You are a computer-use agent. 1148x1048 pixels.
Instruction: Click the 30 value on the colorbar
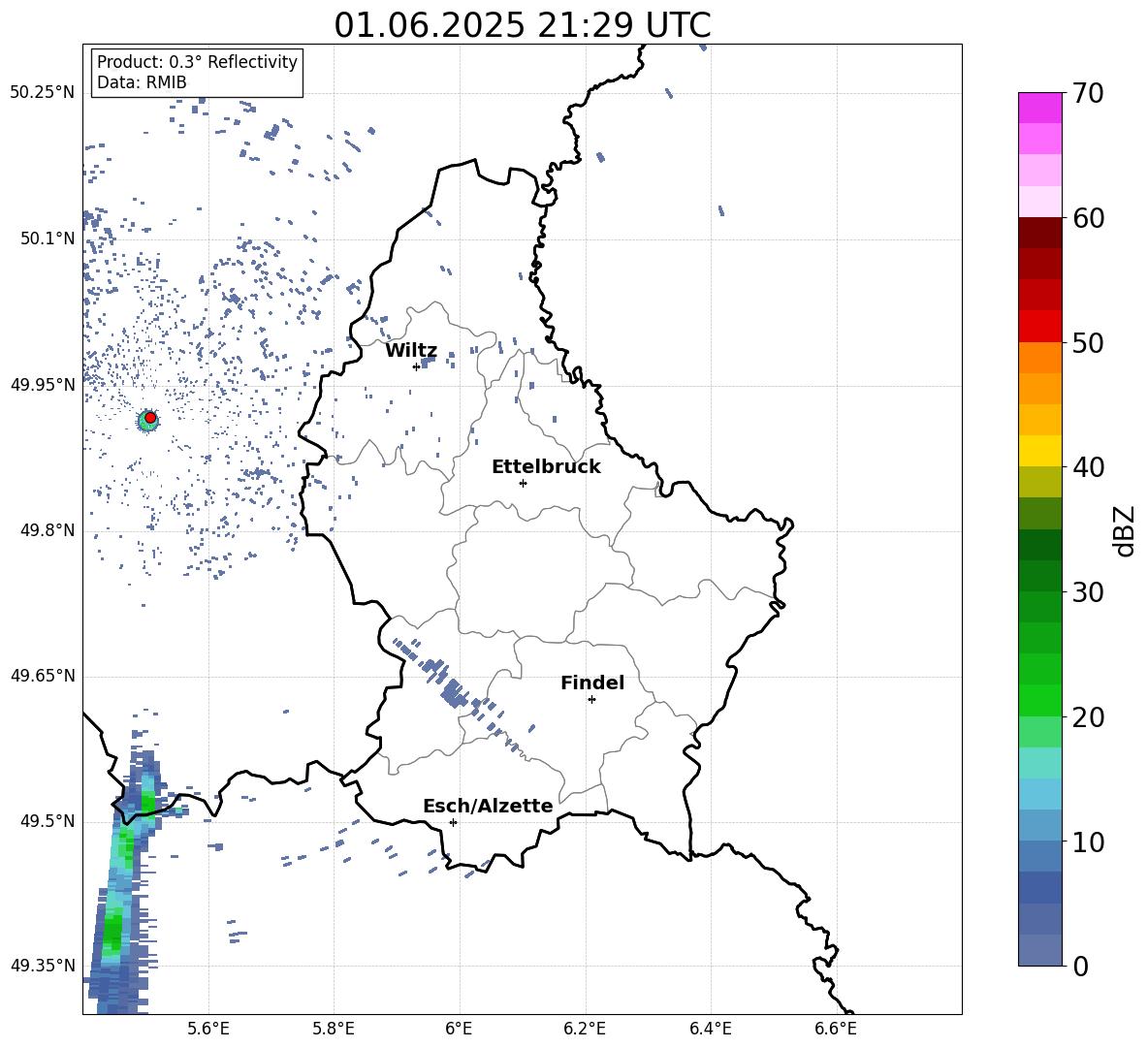point(1088,592)
